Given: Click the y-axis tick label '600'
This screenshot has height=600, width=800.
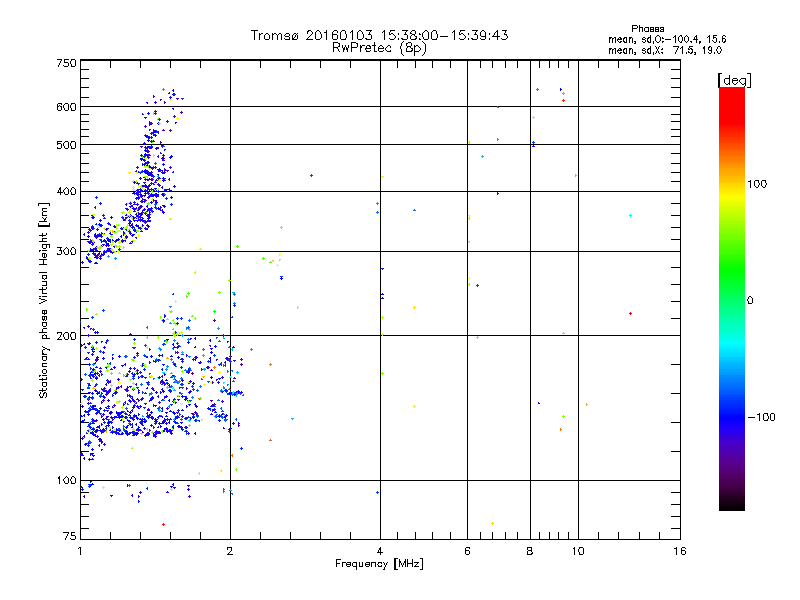Looking at the screenshot, I should coord(66,107).
